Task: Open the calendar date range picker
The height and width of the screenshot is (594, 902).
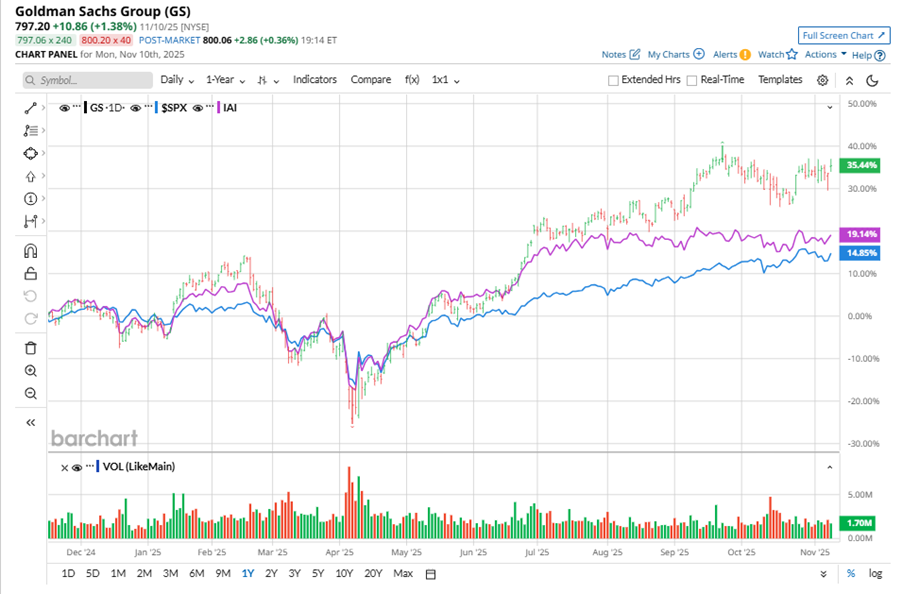Action: [431, 574]
